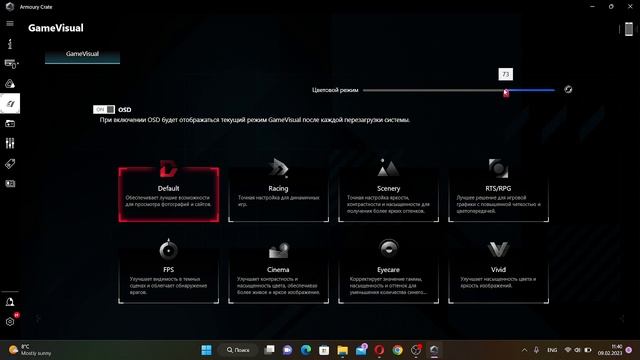Open the hamburger menu in the sidebar

pos(10,24)
